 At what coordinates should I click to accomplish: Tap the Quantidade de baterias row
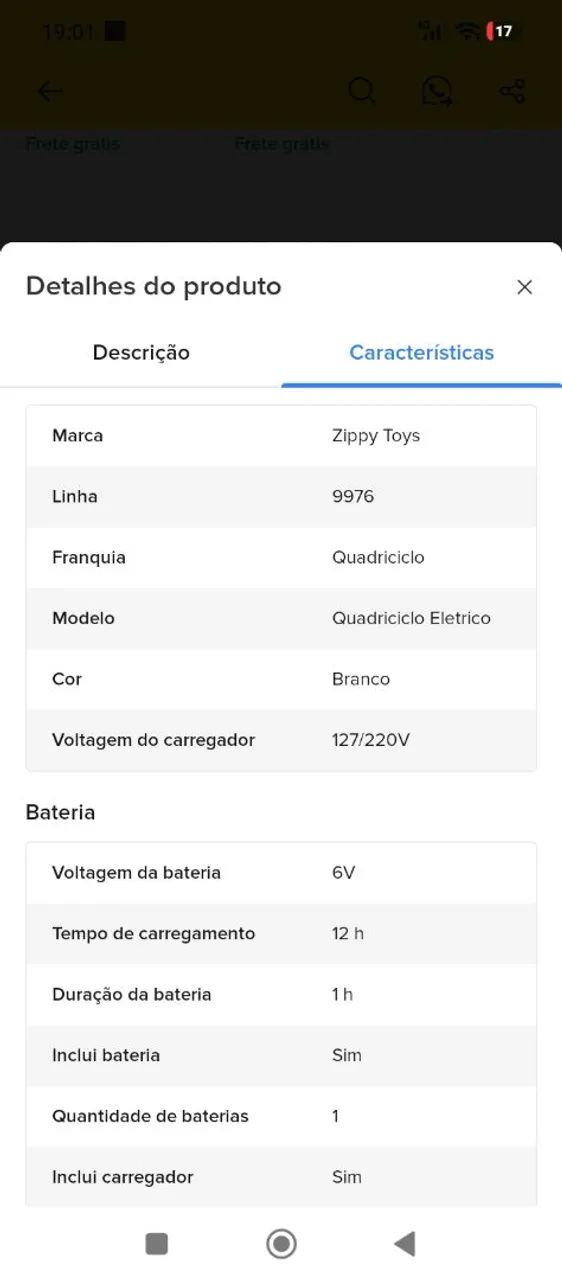[x=281, y=1116]
